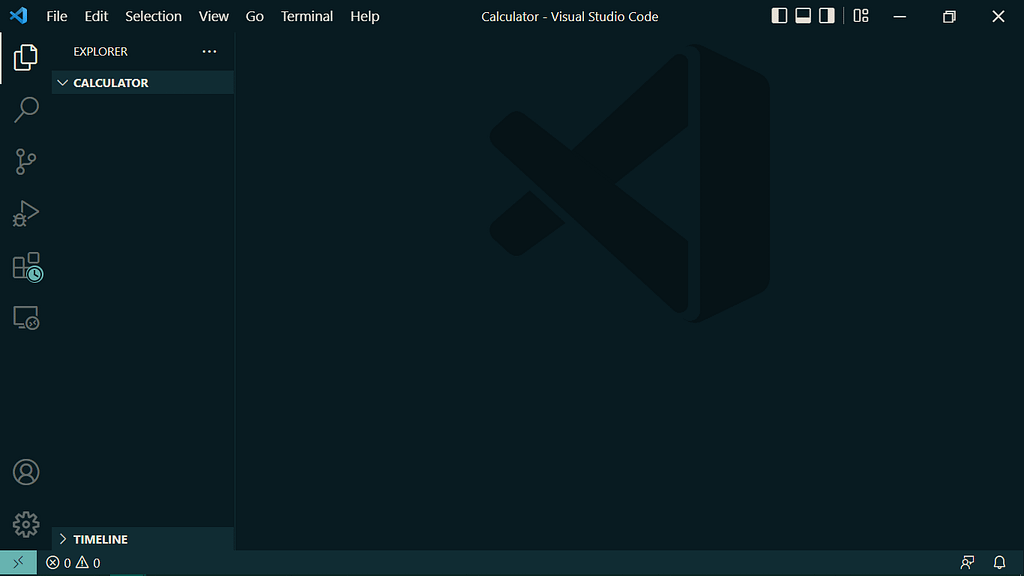Open the Customize Layout button
The height and width of the screenshot is (576, 1024).
[861, 16]
